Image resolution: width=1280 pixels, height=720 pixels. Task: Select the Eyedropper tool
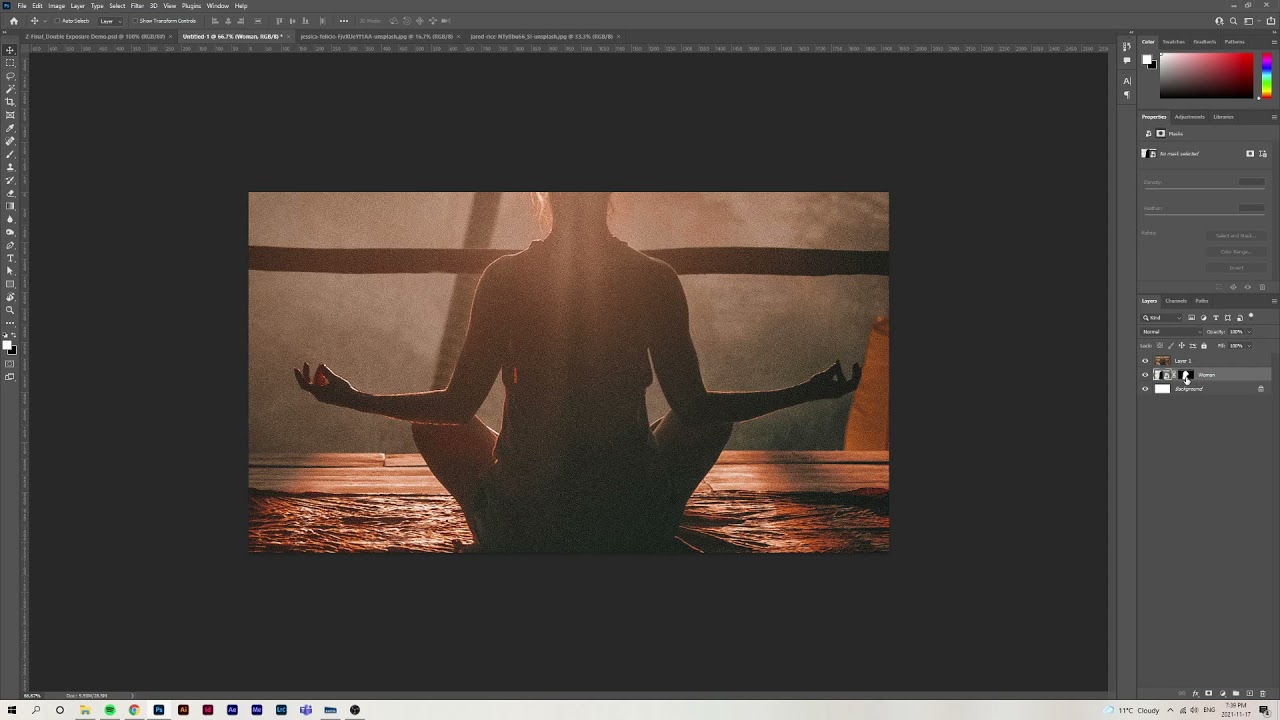(10, 128)
